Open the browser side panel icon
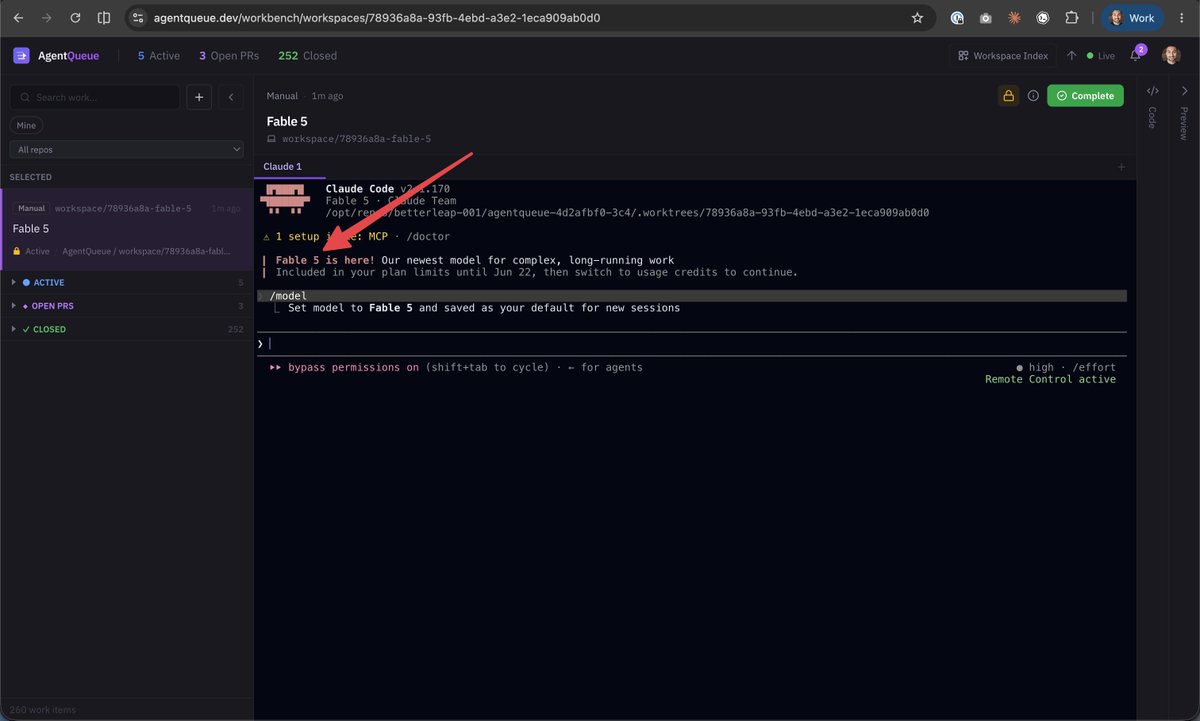 [x=104, y=18]
